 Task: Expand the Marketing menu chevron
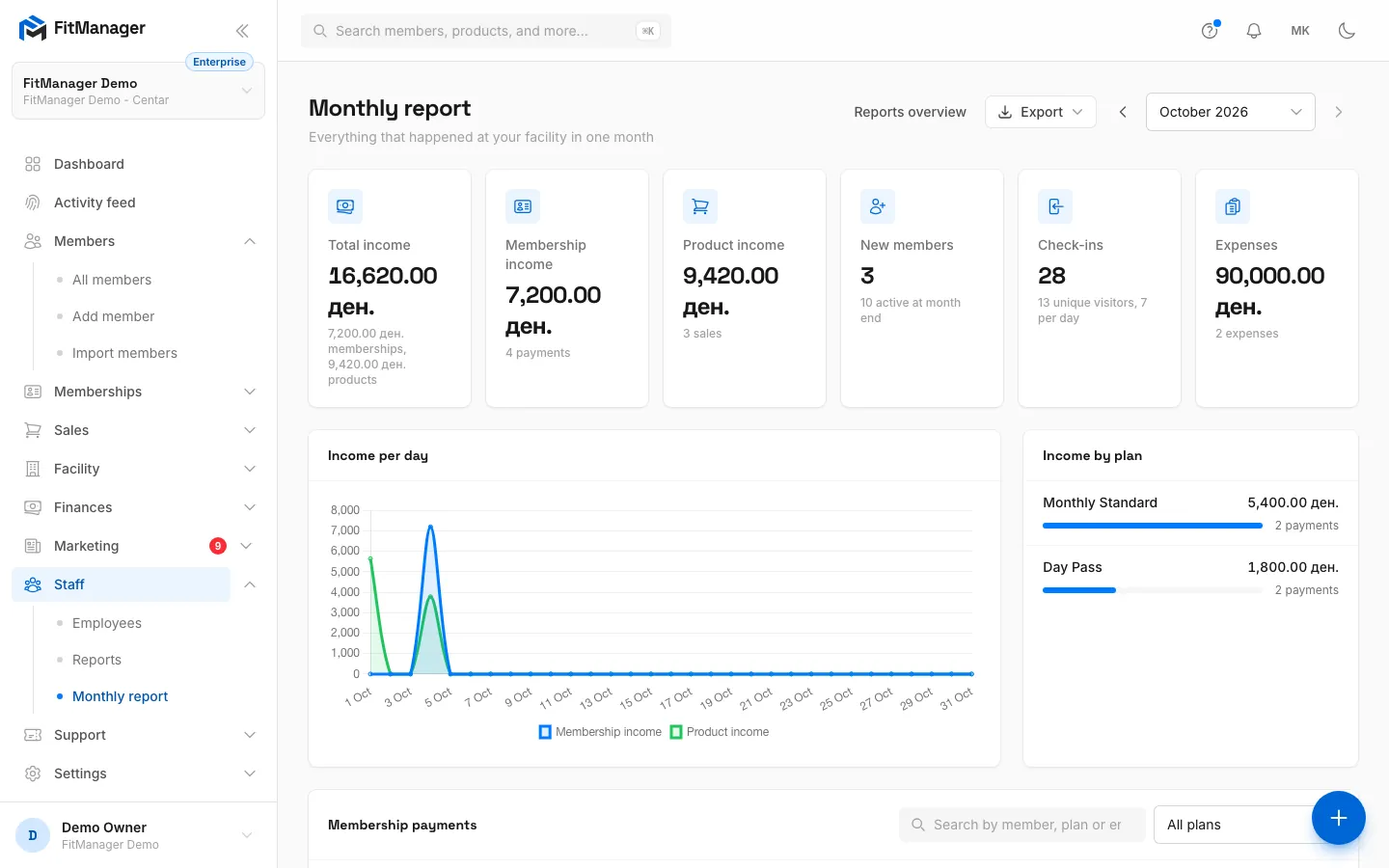(246, 546)
